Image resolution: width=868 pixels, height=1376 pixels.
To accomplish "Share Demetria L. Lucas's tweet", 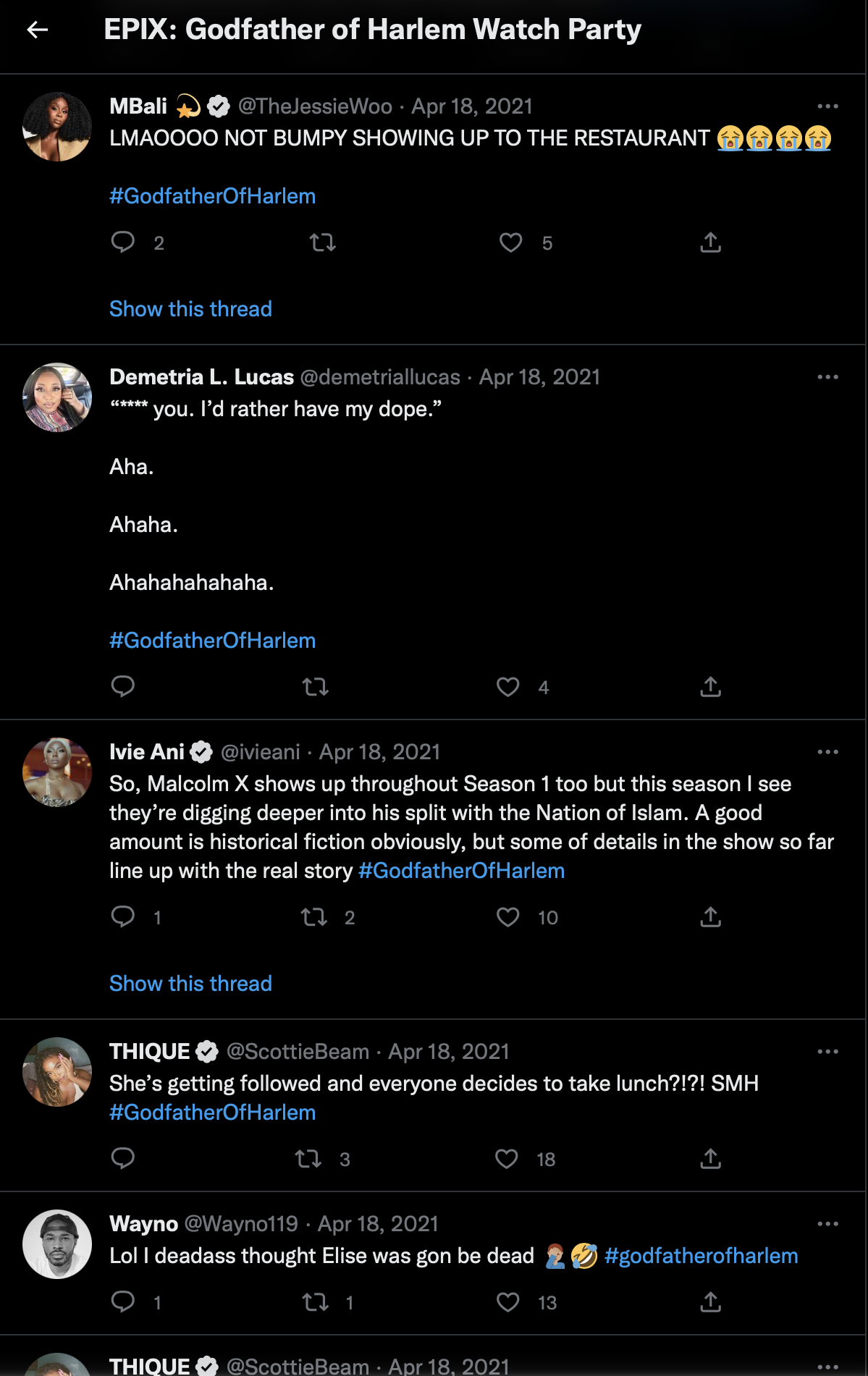I will [710, 686].
